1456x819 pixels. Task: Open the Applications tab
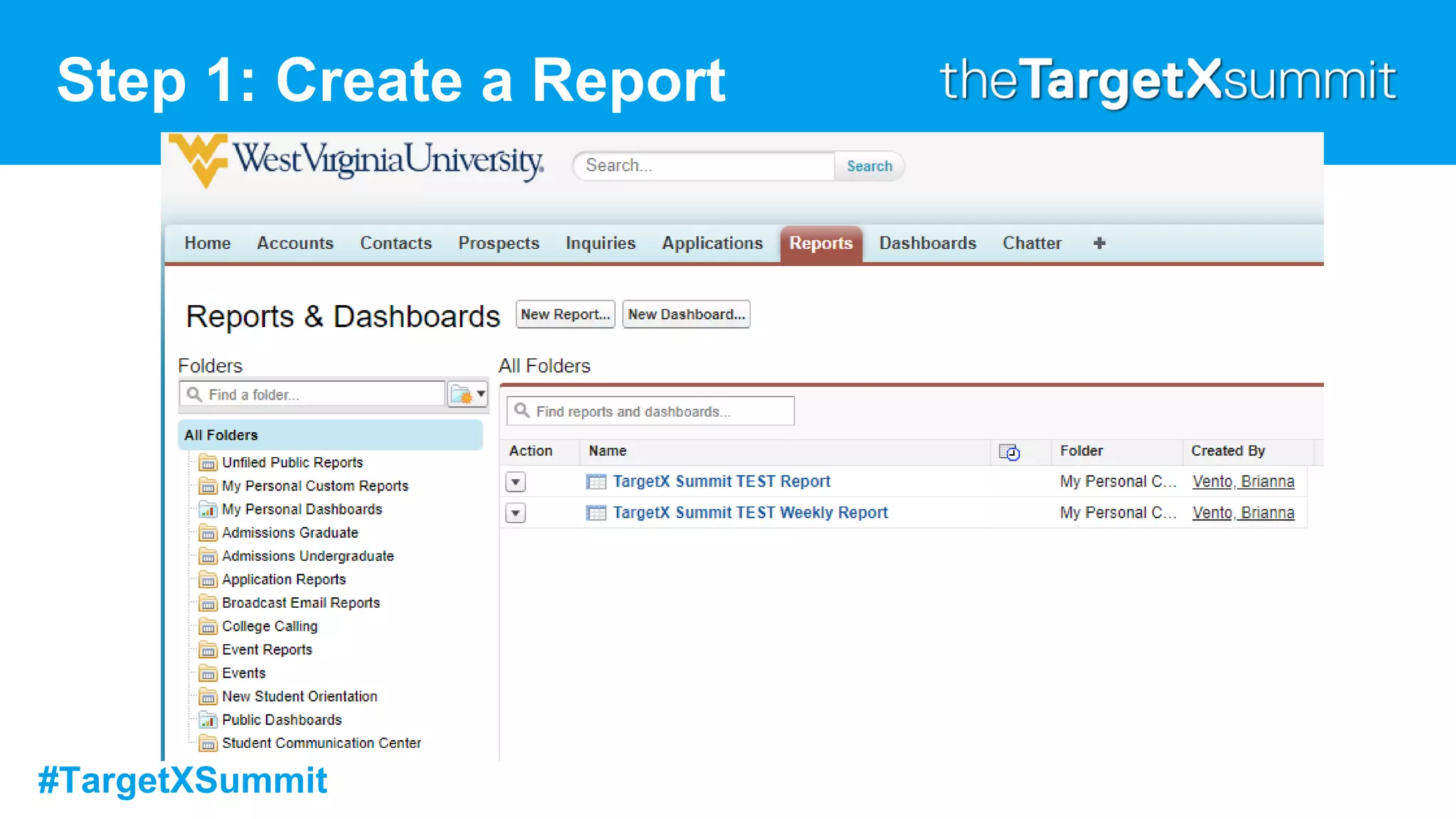click(712, 243)
